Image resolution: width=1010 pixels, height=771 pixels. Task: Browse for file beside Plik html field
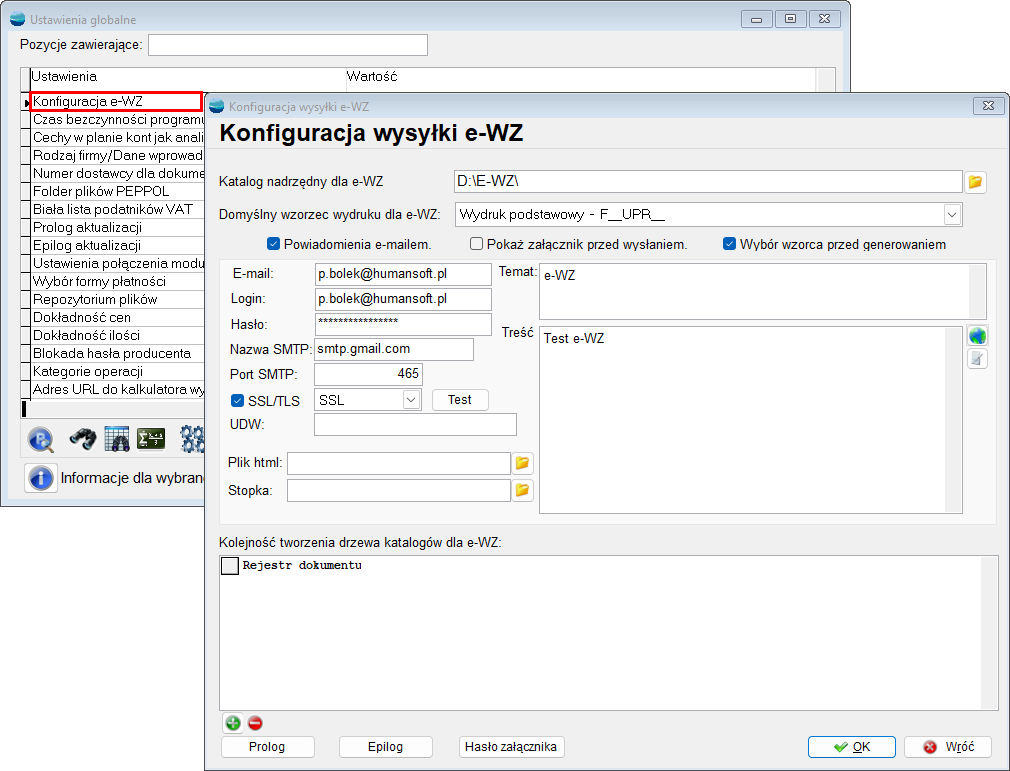(523, 463)
